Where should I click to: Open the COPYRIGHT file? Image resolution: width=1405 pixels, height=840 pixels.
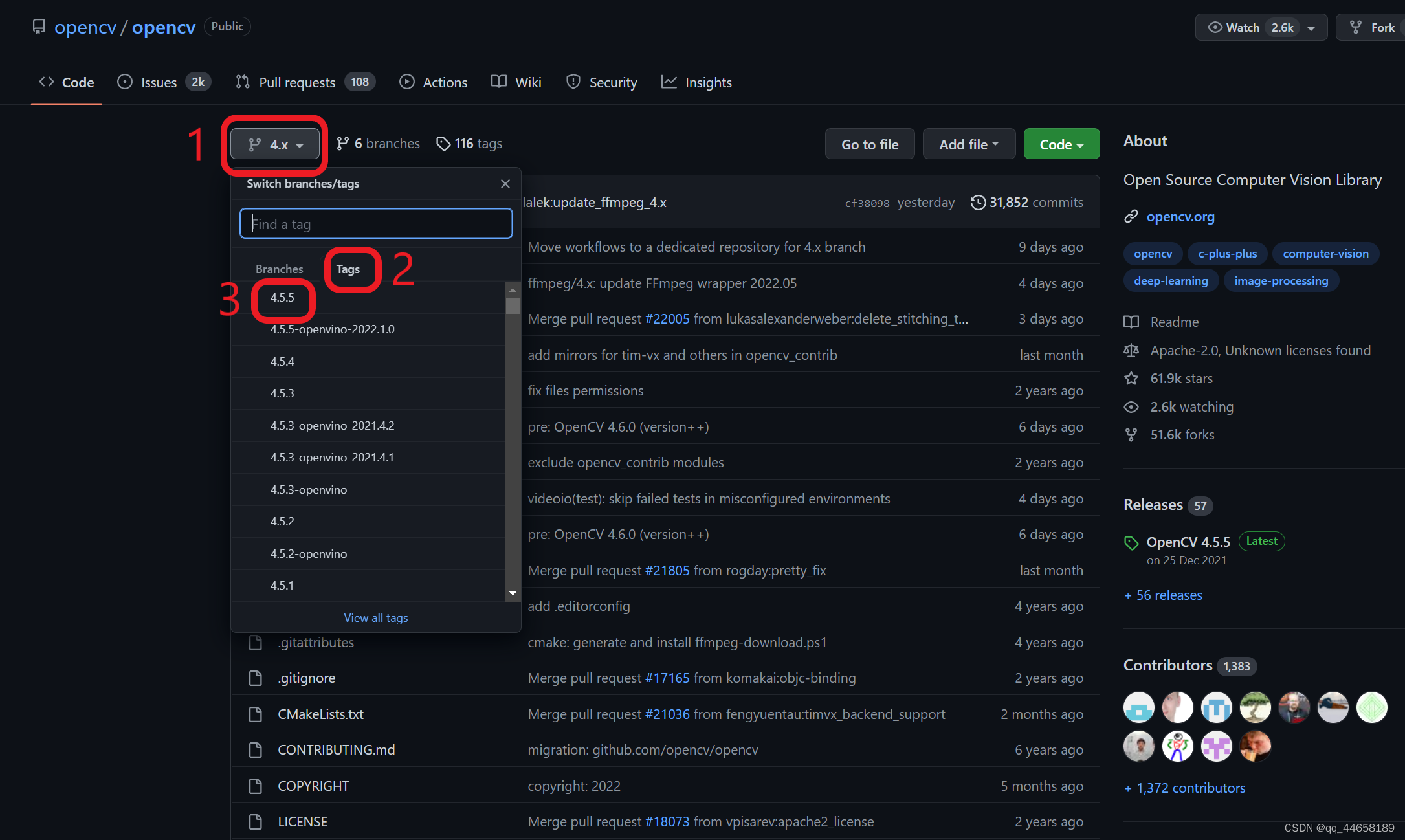coord(313,786)
